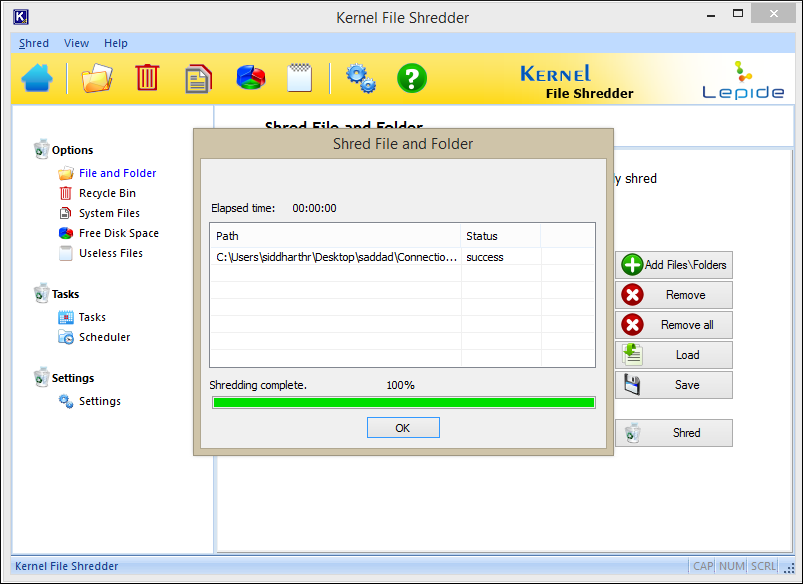Minimize the Kernel File Shredder window

click(x=711, y=15)
